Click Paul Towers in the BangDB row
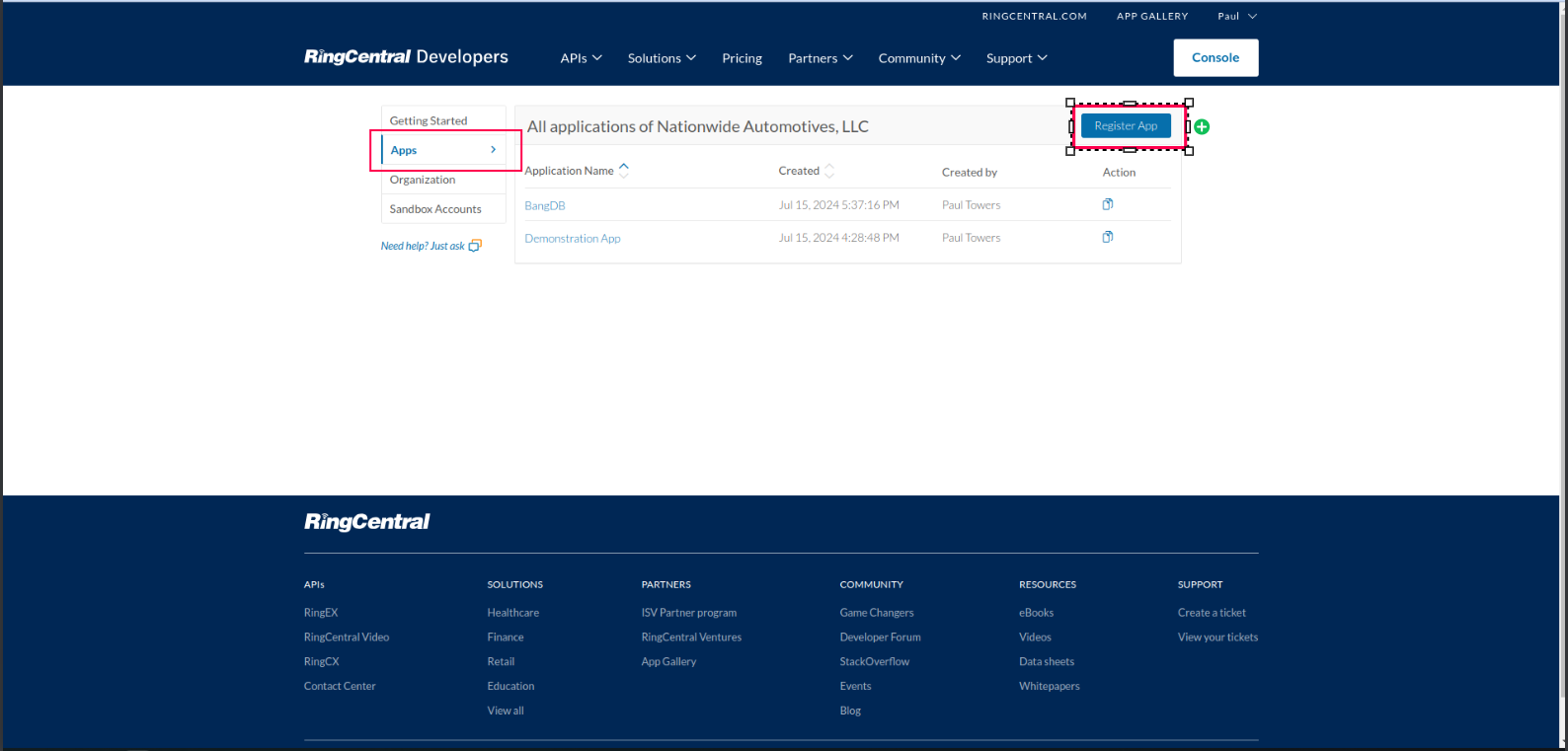This screenshot has width=1568, height=751. click(971, 205)
